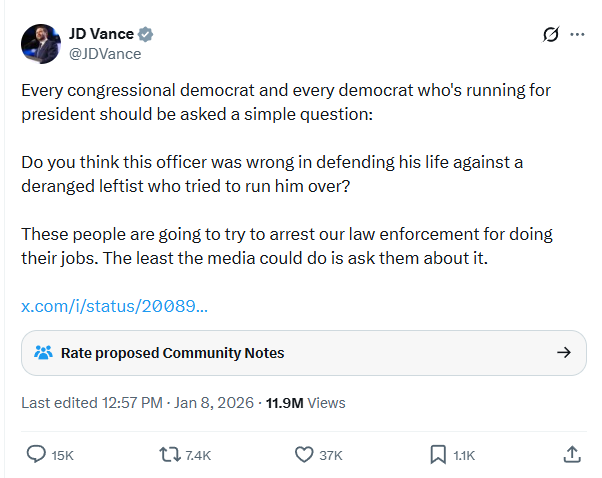This screenshot has height=478, width=602.
Task: Click the JD Vance display name
Action: [101, 34]
